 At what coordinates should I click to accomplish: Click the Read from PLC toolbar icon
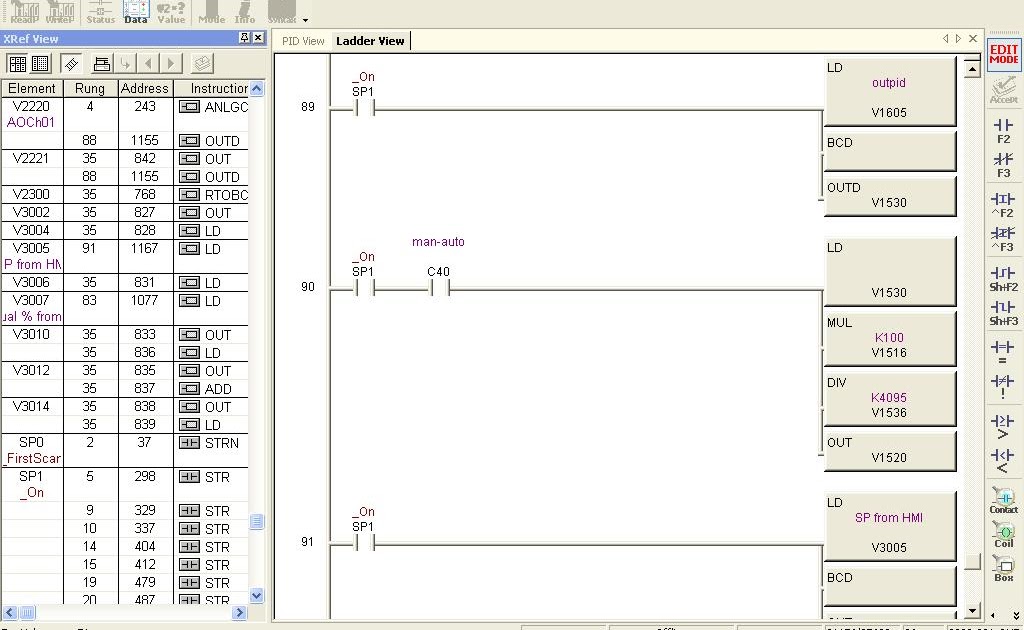click(24, 12)
